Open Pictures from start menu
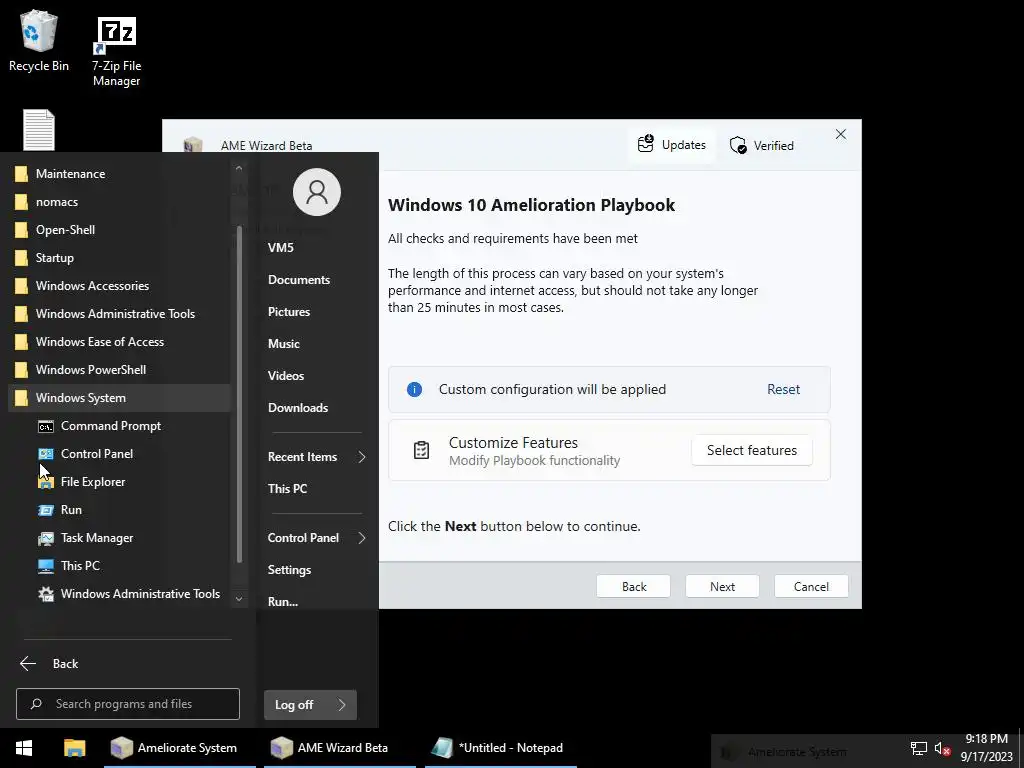1024x768 pixels. coord(289,312)
